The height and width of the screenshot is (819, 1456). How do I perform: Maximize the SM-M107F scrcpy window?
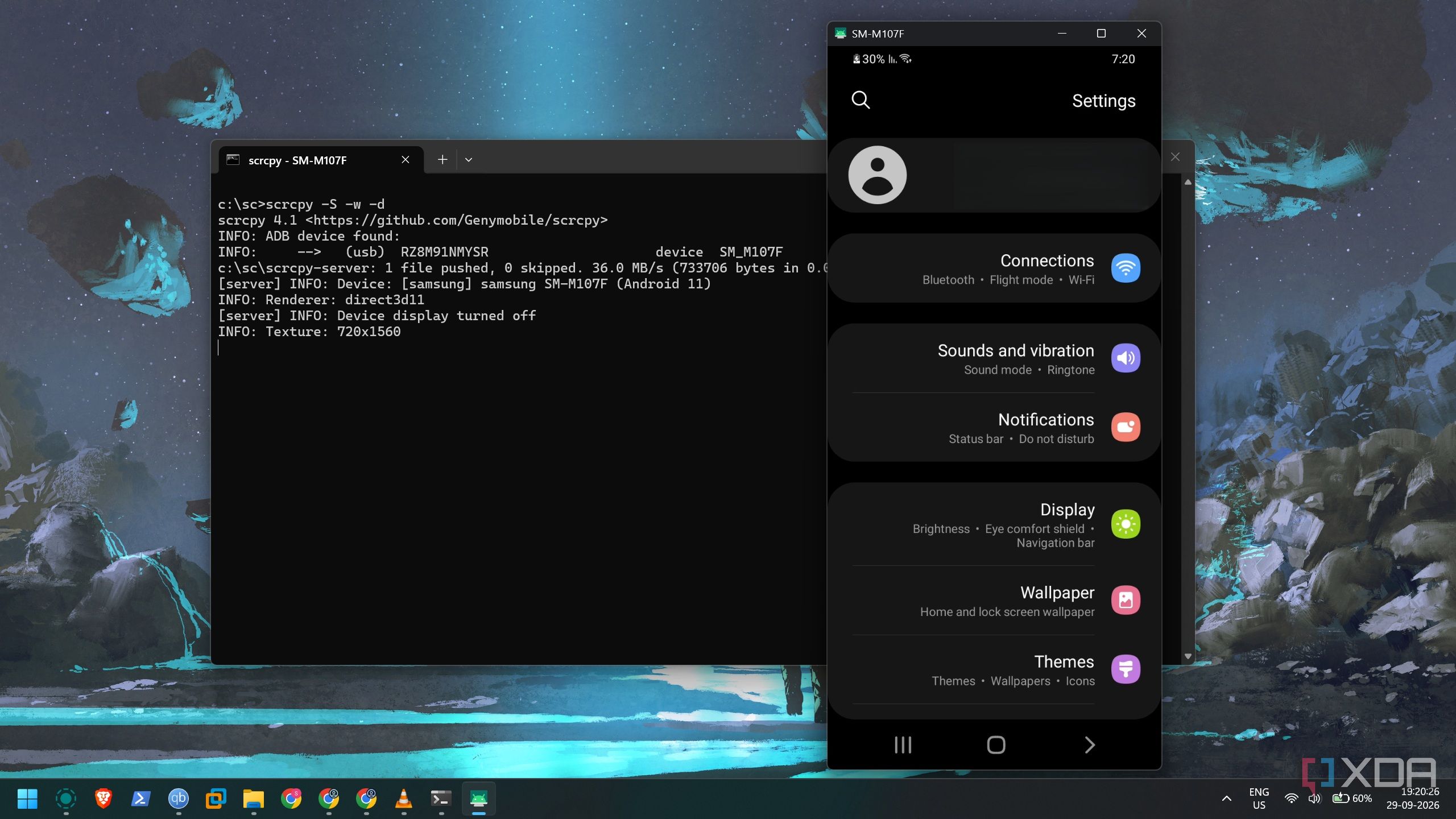coord(1101,34)
